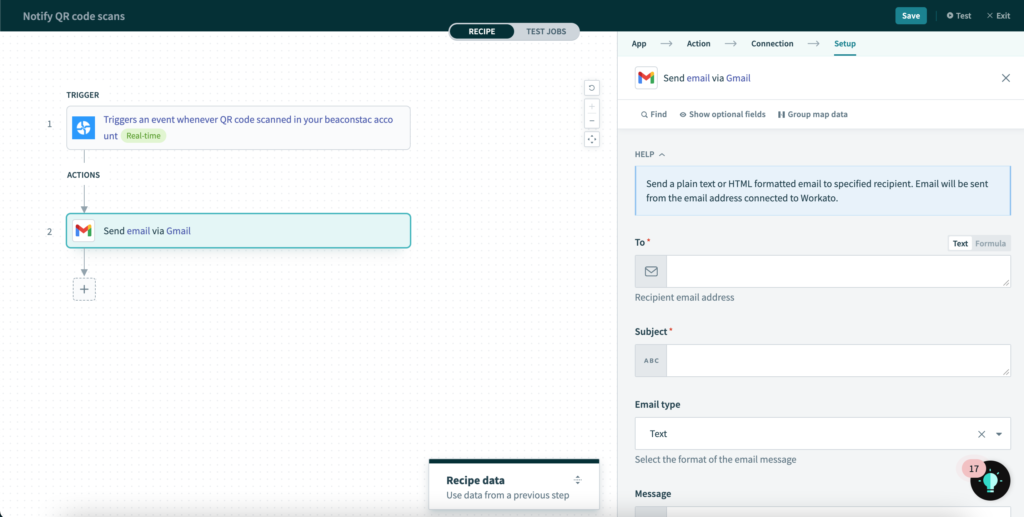Click Group map data

(x=812, y=114)
